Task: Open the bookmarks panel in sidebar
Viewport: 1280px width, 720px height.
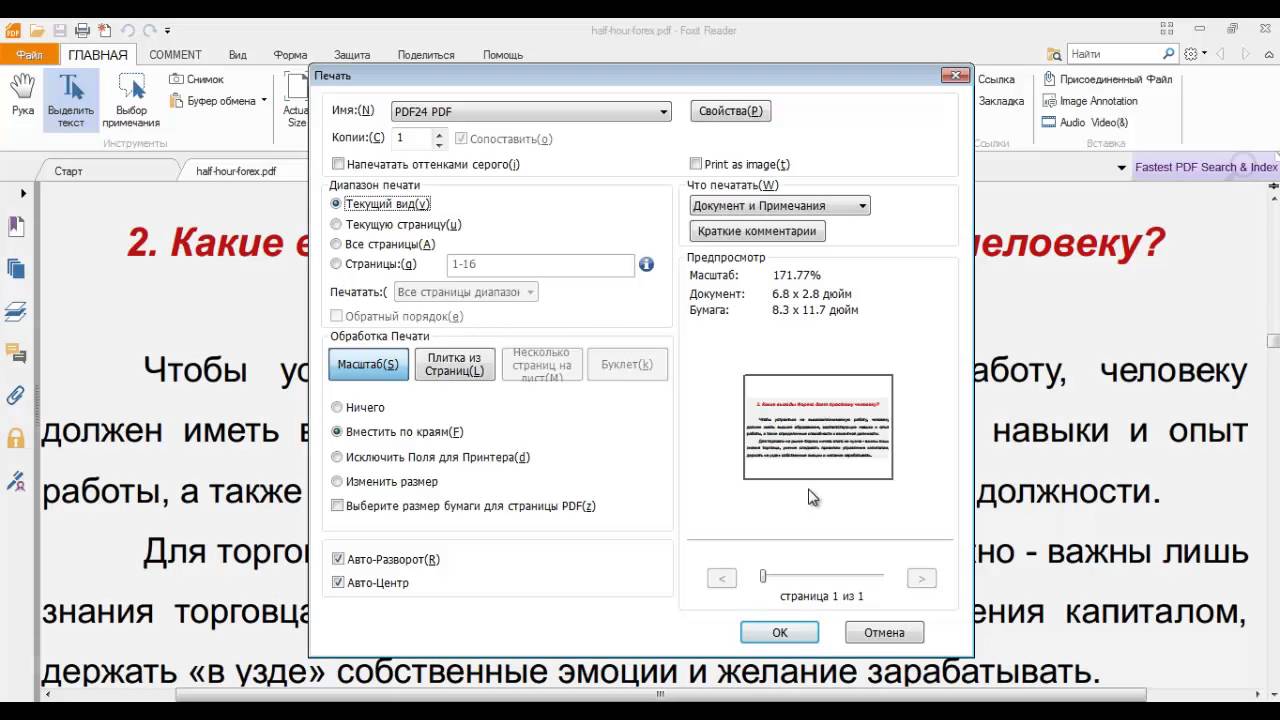Action: click(16, 228)
